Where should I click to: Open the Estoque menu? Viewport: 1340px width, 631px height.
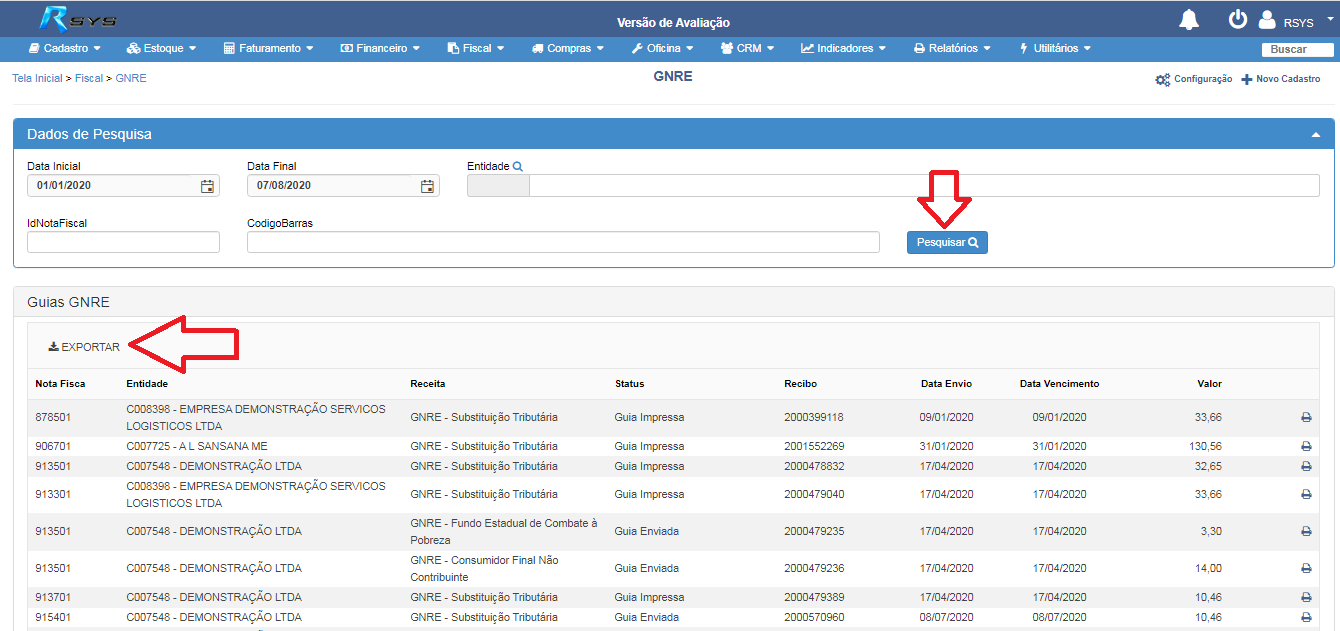point(161,48)
